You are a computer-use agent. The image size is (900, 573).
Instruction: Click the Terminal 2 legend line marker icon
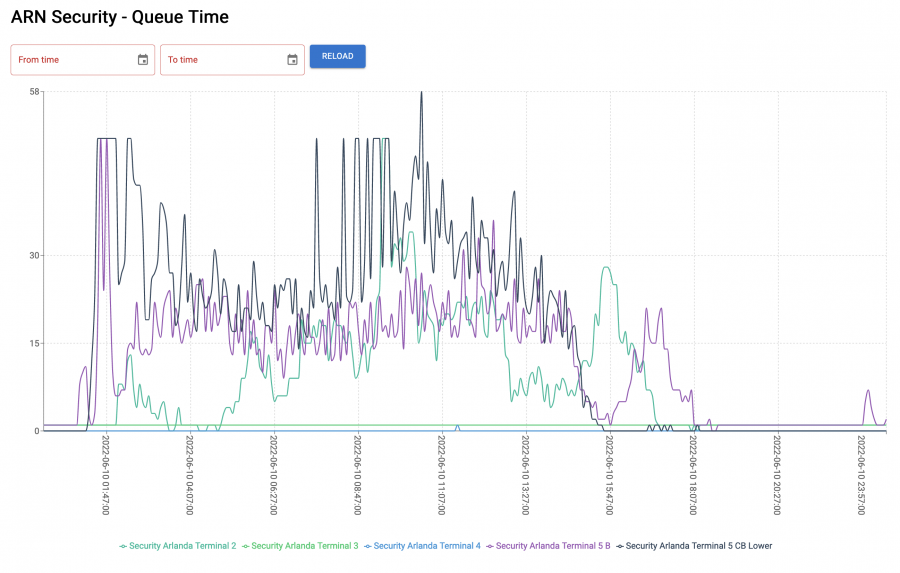coord(123,546)
